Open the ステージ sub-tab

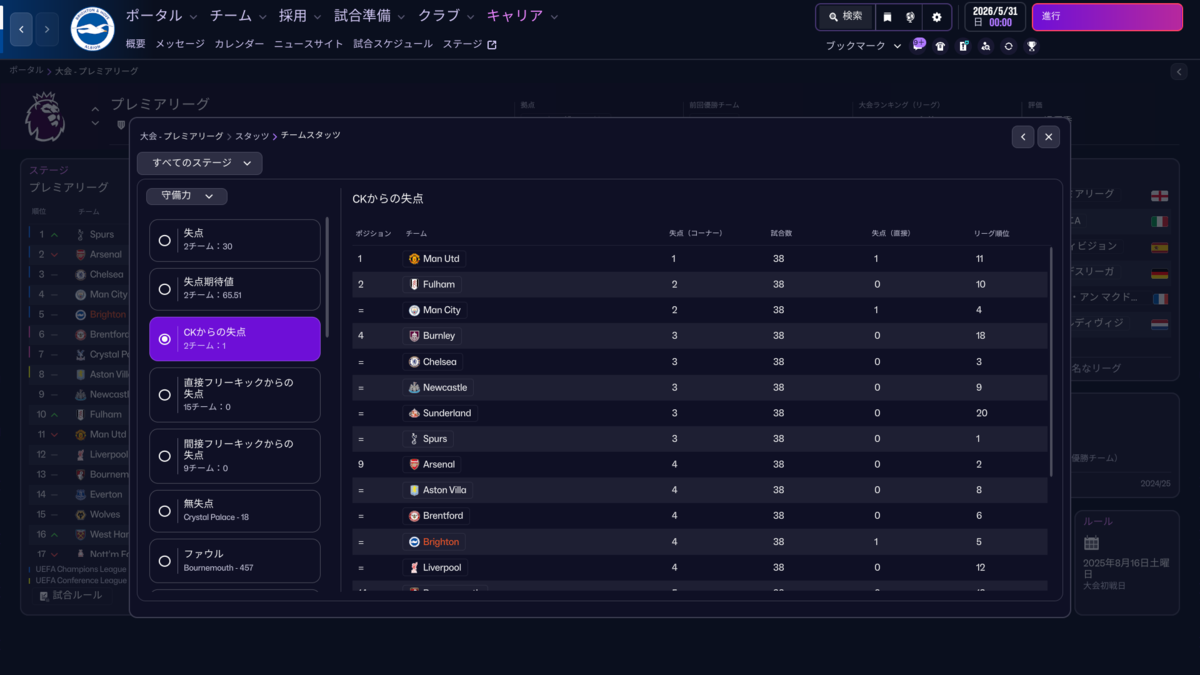(x=462, y=44)
